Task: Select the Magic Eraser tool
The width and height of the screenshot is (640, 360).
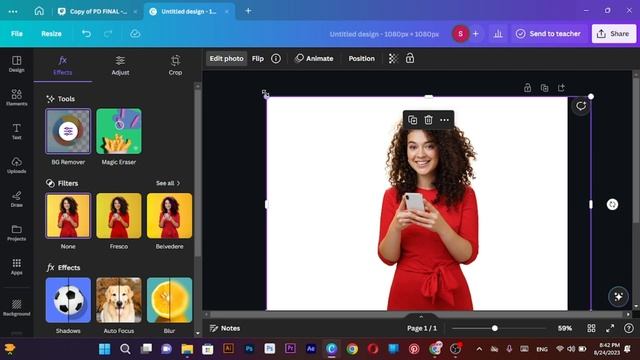Action: click(119, 131)
